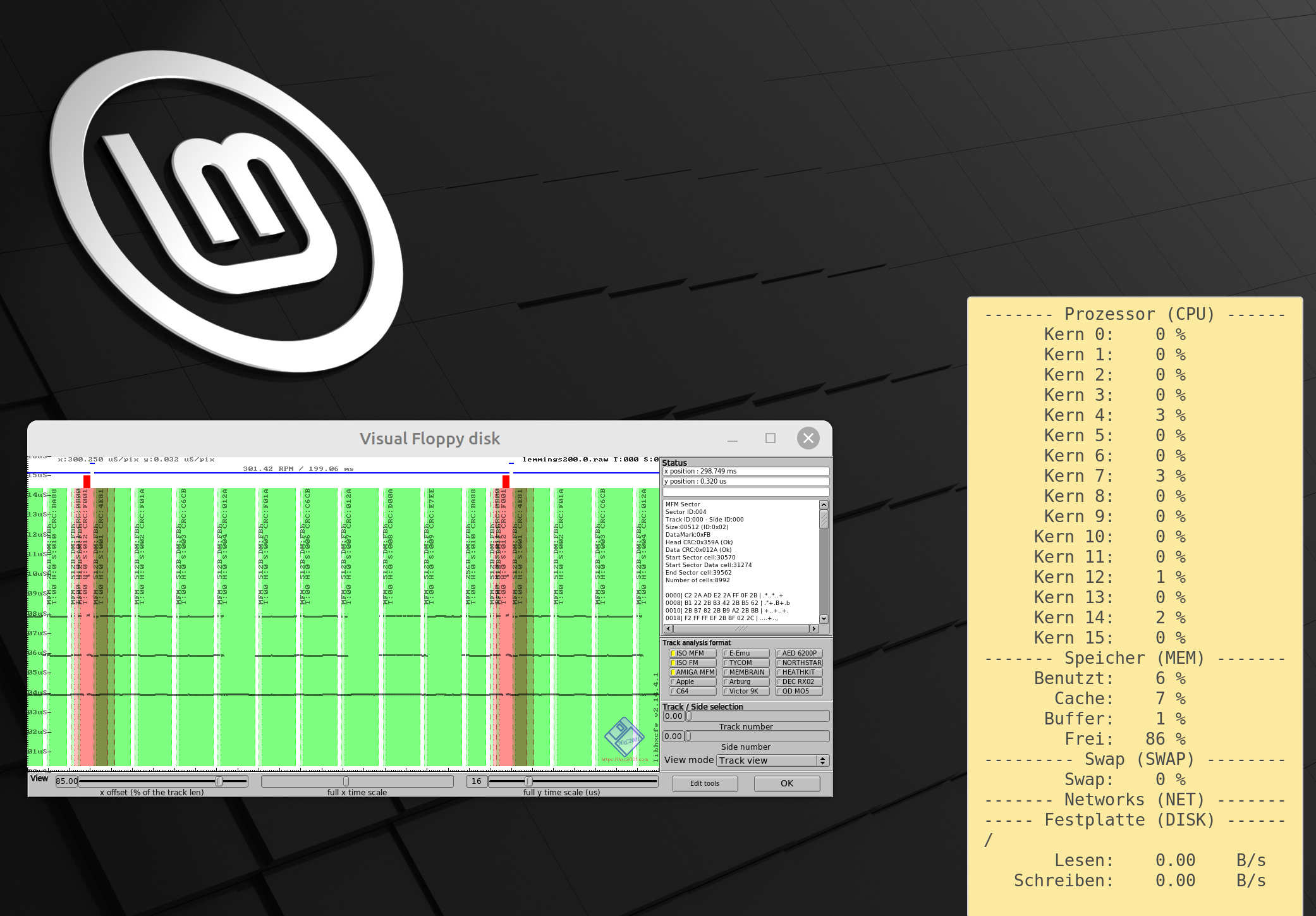Minimize the Visual Floppy disk window
The width and height of the screenshot is (1316, 916).
(x=733, y=439)
